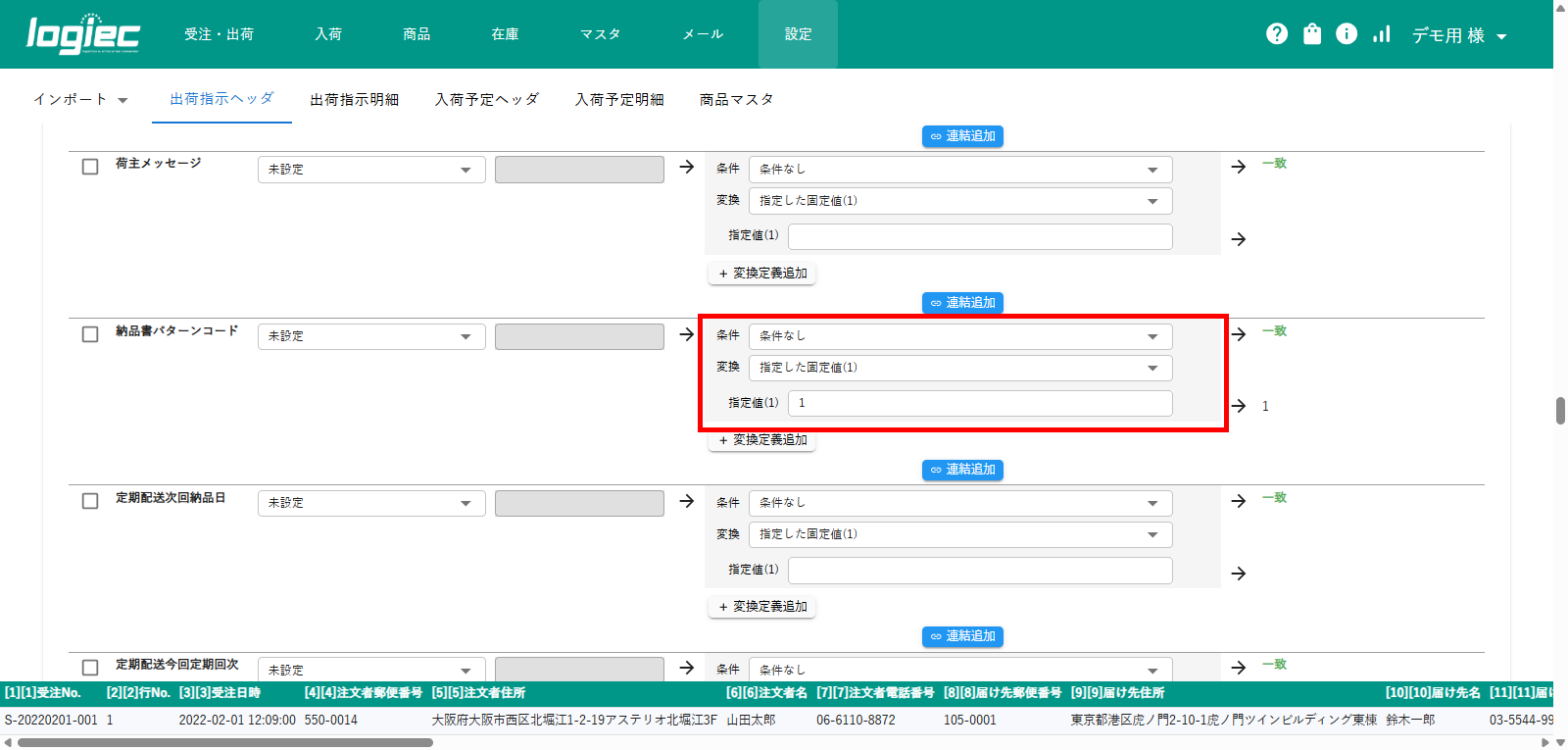Enable the 定期配送次回納品日 checkbox
This screenshot has height=750, width=1568.
[90, 501]
